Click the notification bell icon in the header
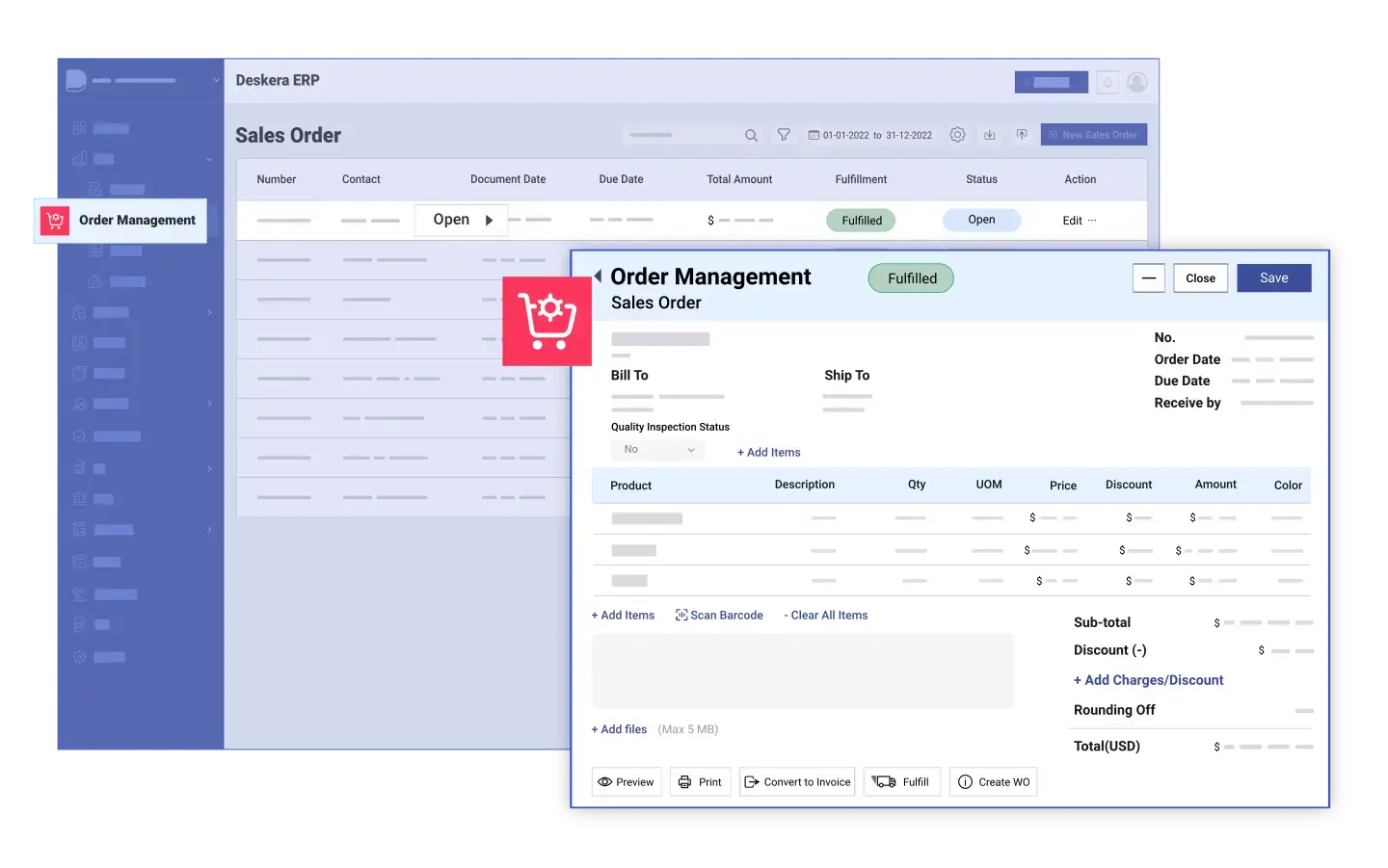The width and height of the screenshot is (1388, 868). [x=1107, y=82]
